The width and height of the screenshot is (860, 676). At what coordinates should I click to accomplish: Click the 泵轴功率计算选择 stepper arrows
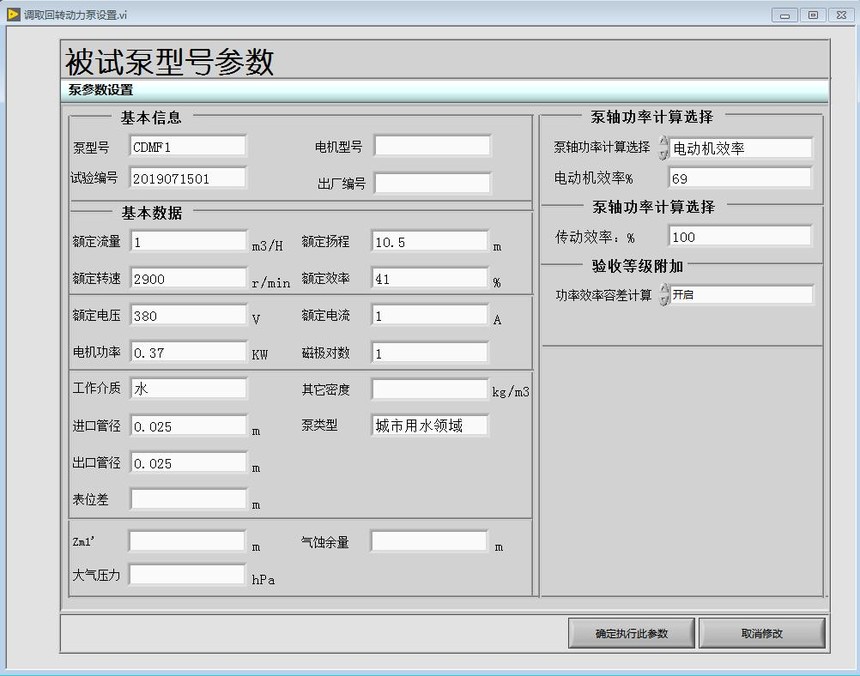[661, 148]
